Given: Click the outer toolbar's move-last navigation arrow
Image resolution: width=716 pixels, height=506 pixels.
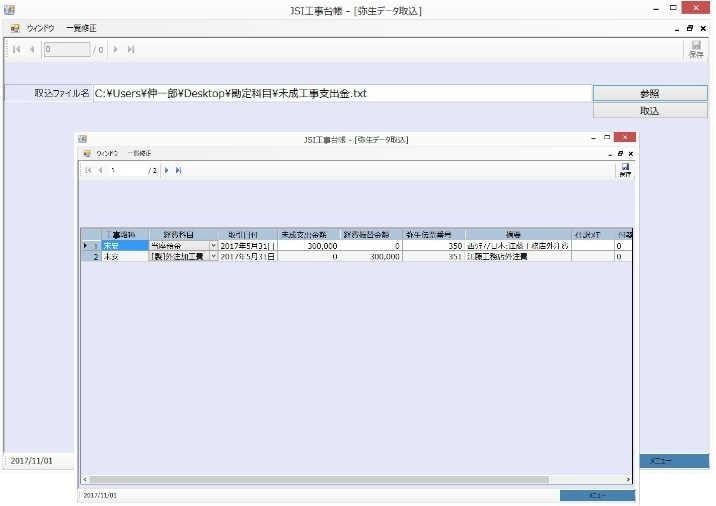Looking at the screenshot, I should point(131,49).
